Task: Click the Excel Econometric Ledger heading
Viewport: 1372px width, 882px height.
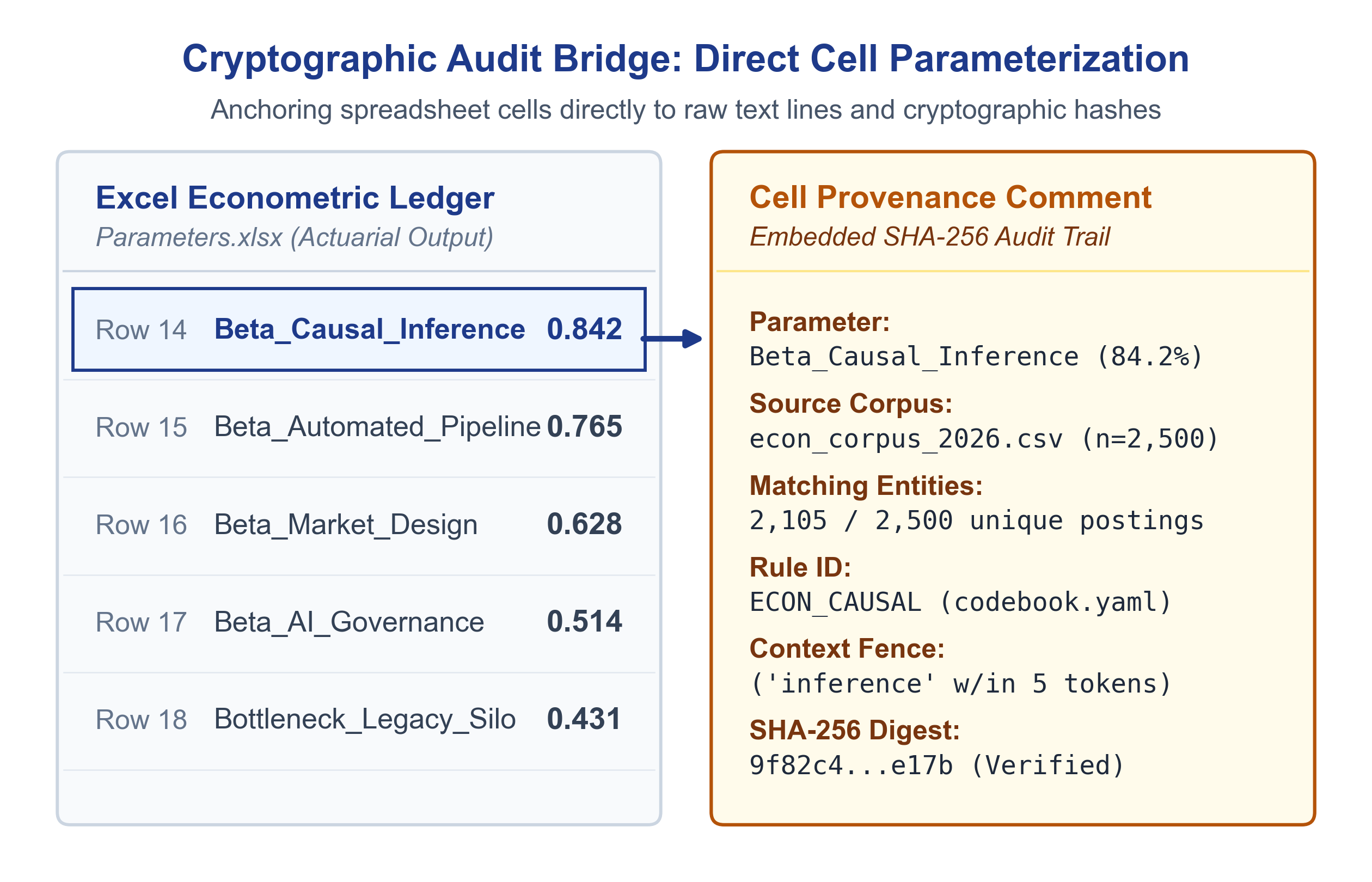Action: tap(295, 198)
